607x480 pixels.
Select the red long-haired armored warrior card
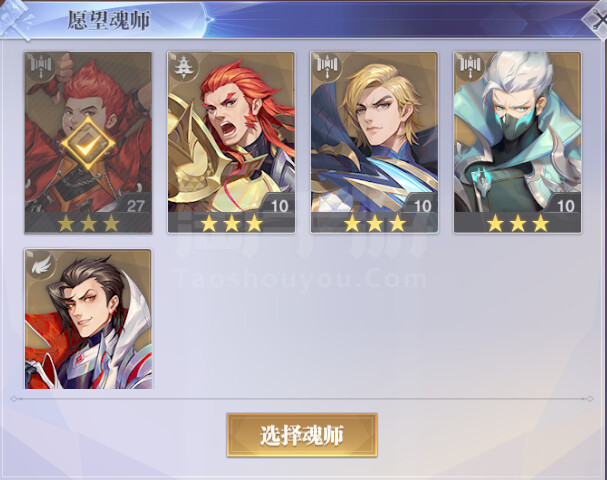(231, 142)
